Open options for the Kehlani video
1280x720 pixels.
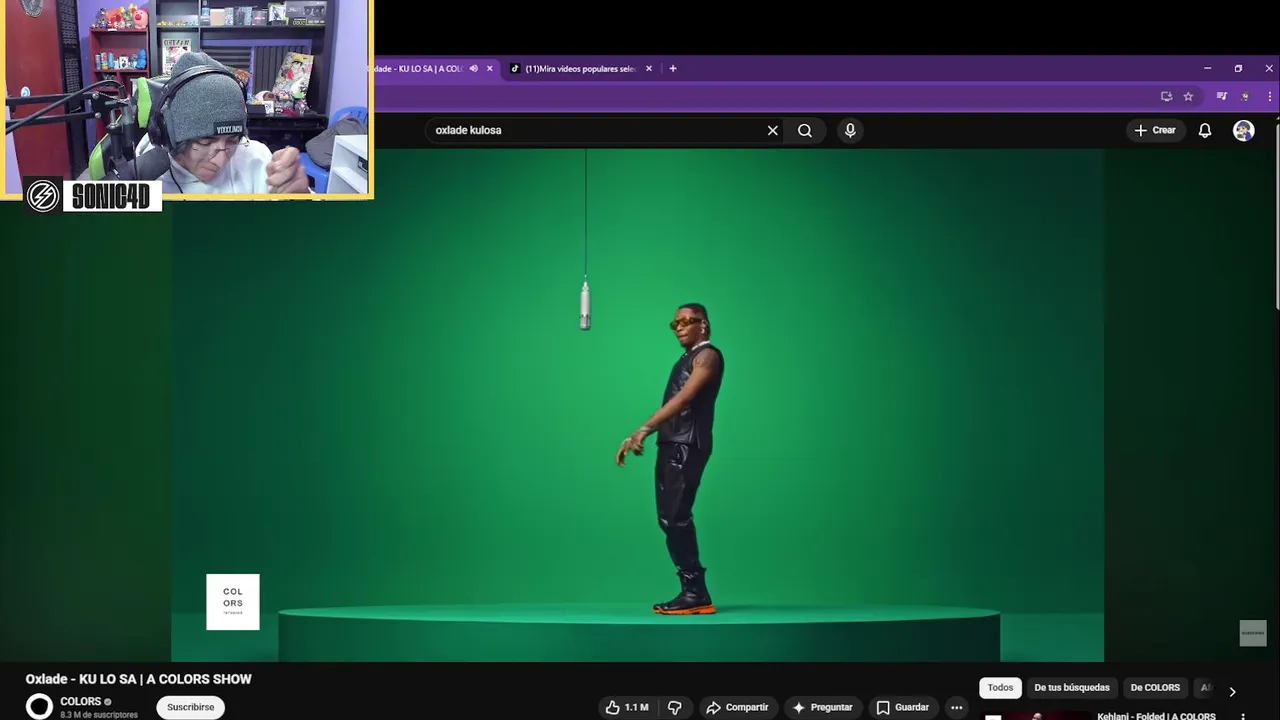[1243, 716]
